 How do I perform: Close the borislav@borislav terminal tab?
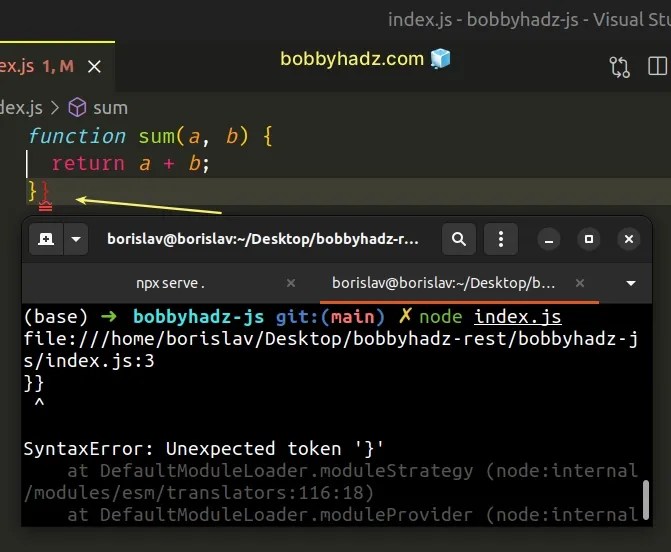point(580,283)
